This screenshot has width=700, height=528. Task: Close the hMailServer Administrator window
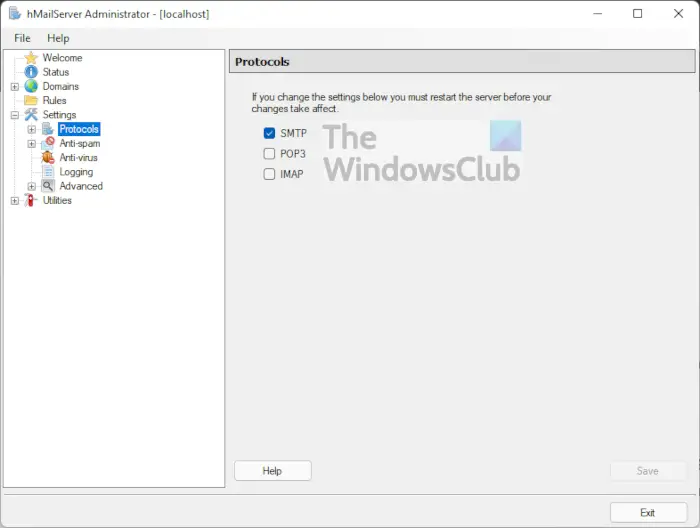click(679, 14)
